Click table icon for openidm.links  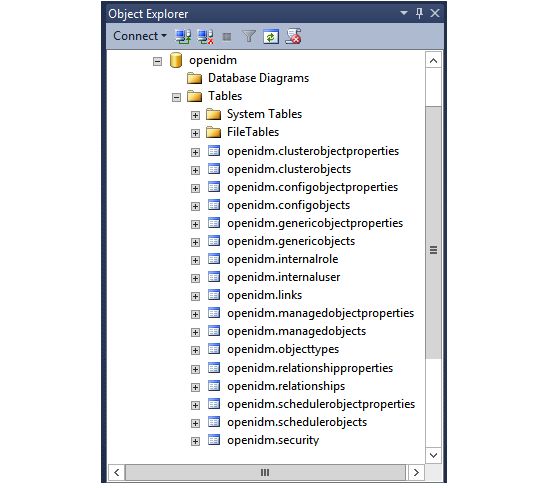214,295
